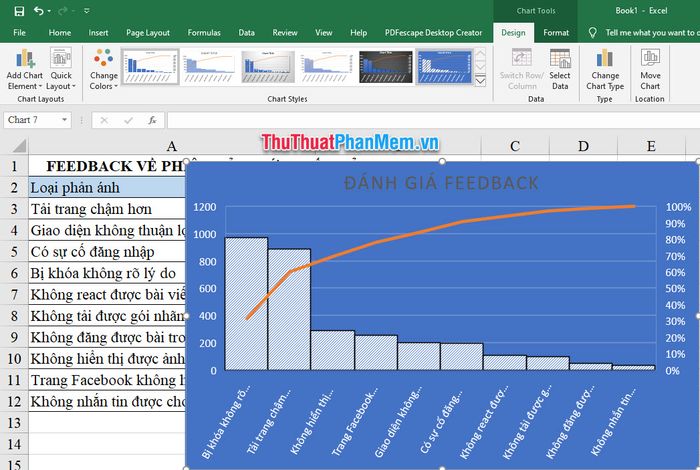Viewport: 700px width, 470px height.
Task: Apply the gray gradient chart style thumbnail
Action: pyautogui.click(x=268, y=67)
